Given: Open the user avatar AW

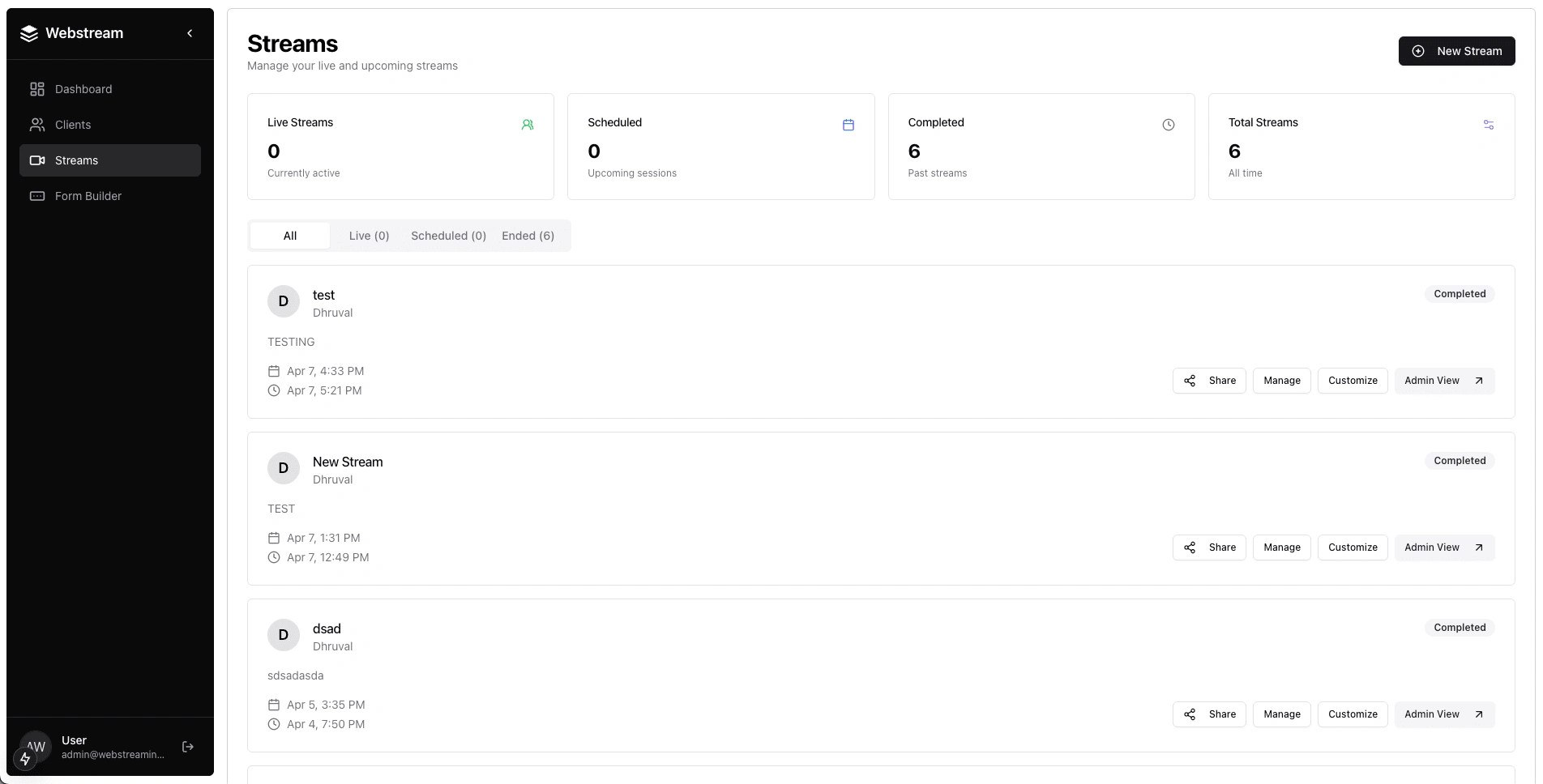Looking at the screenshot, I should 36,747.
